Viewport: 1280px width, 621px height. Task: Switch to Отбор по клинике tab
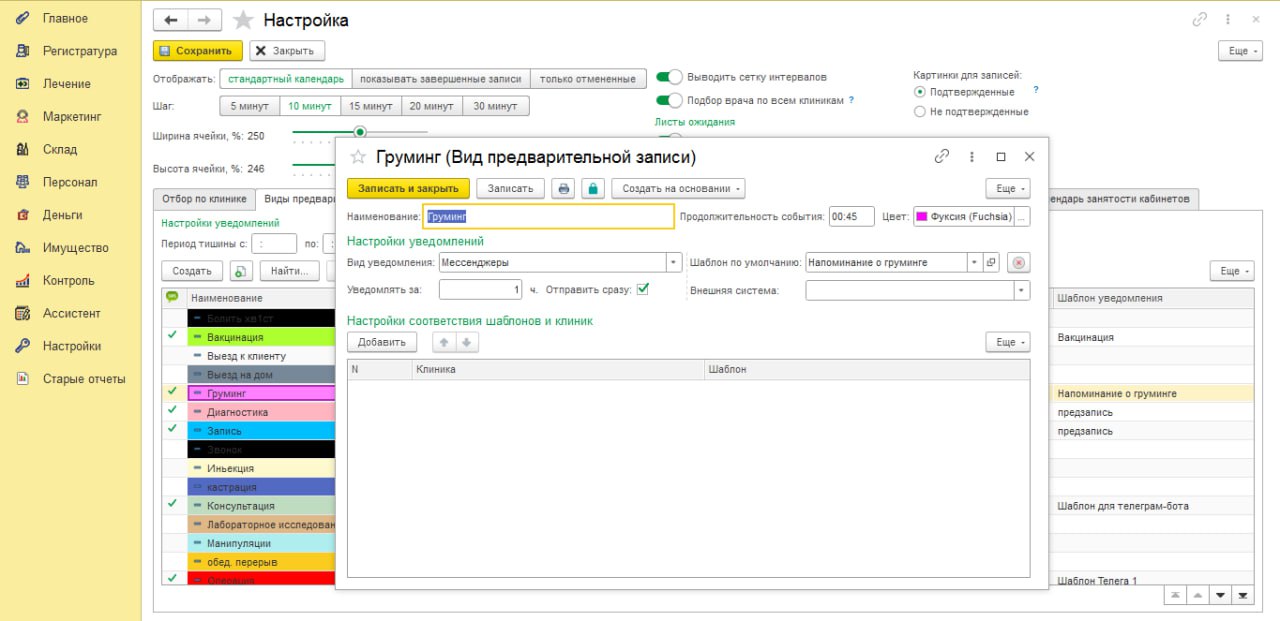[x=204, y=199]
